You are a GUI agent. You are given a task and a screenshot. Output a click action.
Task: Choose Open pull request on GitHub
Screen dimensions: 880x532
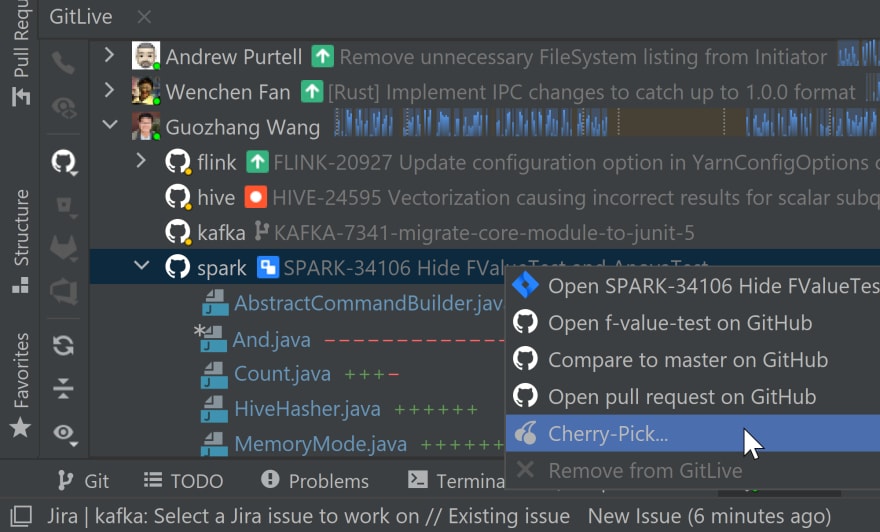[x=693, y=397]
